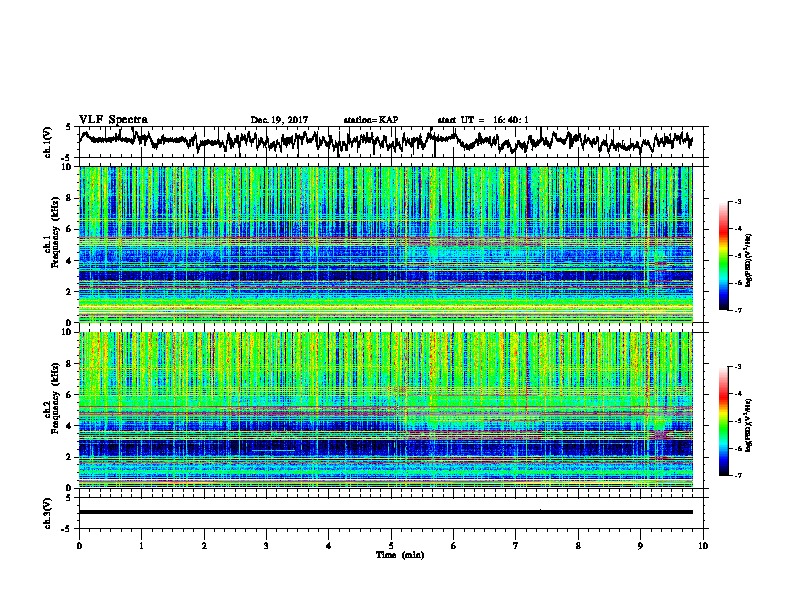Click time-axis tick label "5" under Time (min)

[391, 546]
